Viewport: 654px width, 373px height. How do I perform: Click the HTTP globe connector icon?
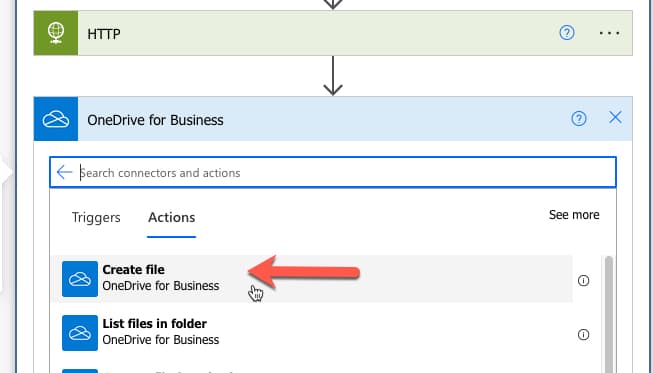[x=56, y=33]
